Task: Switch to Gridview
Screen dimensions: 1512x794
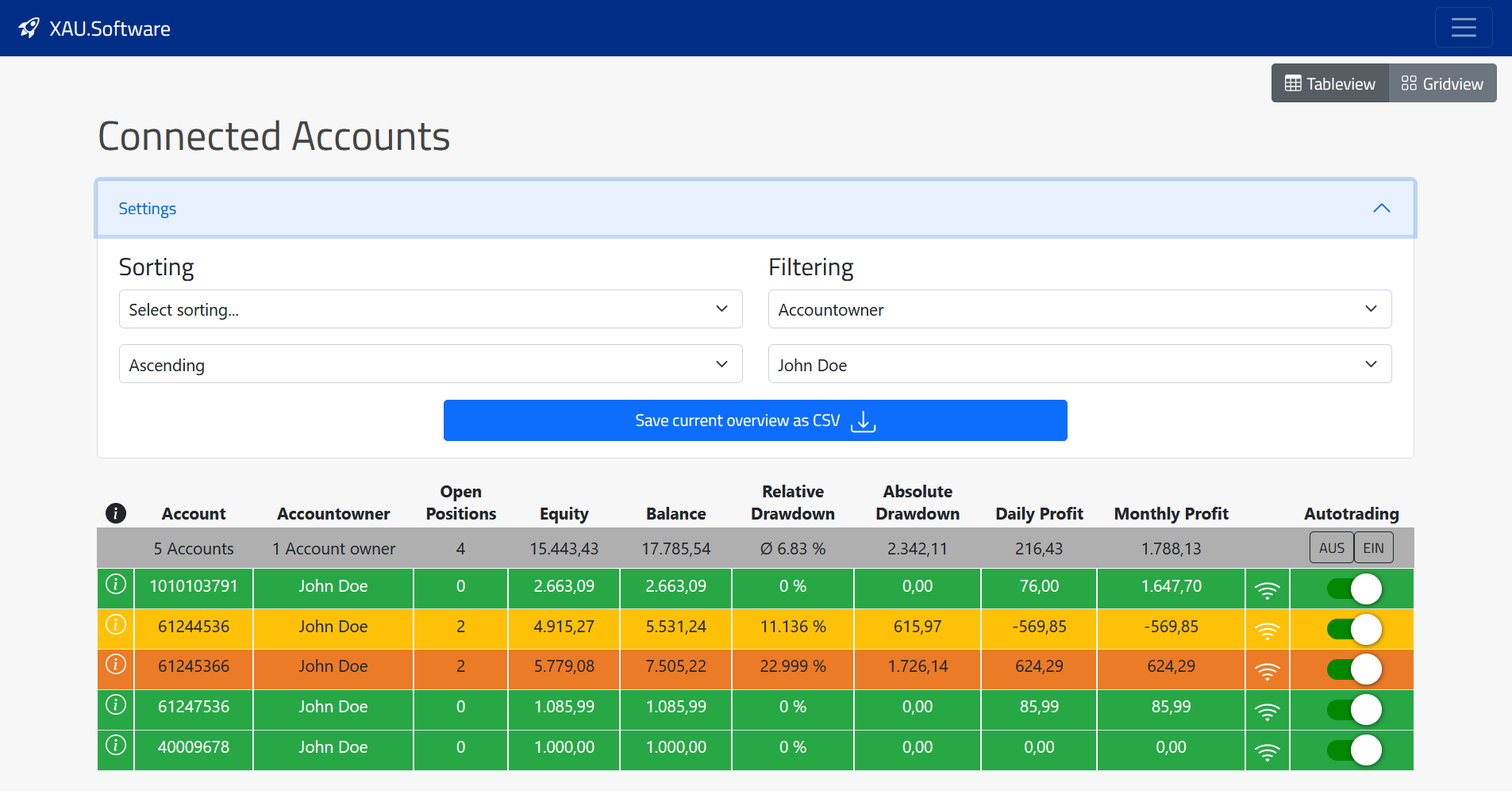Action: pyautogui.click(x=1442, y=83)
